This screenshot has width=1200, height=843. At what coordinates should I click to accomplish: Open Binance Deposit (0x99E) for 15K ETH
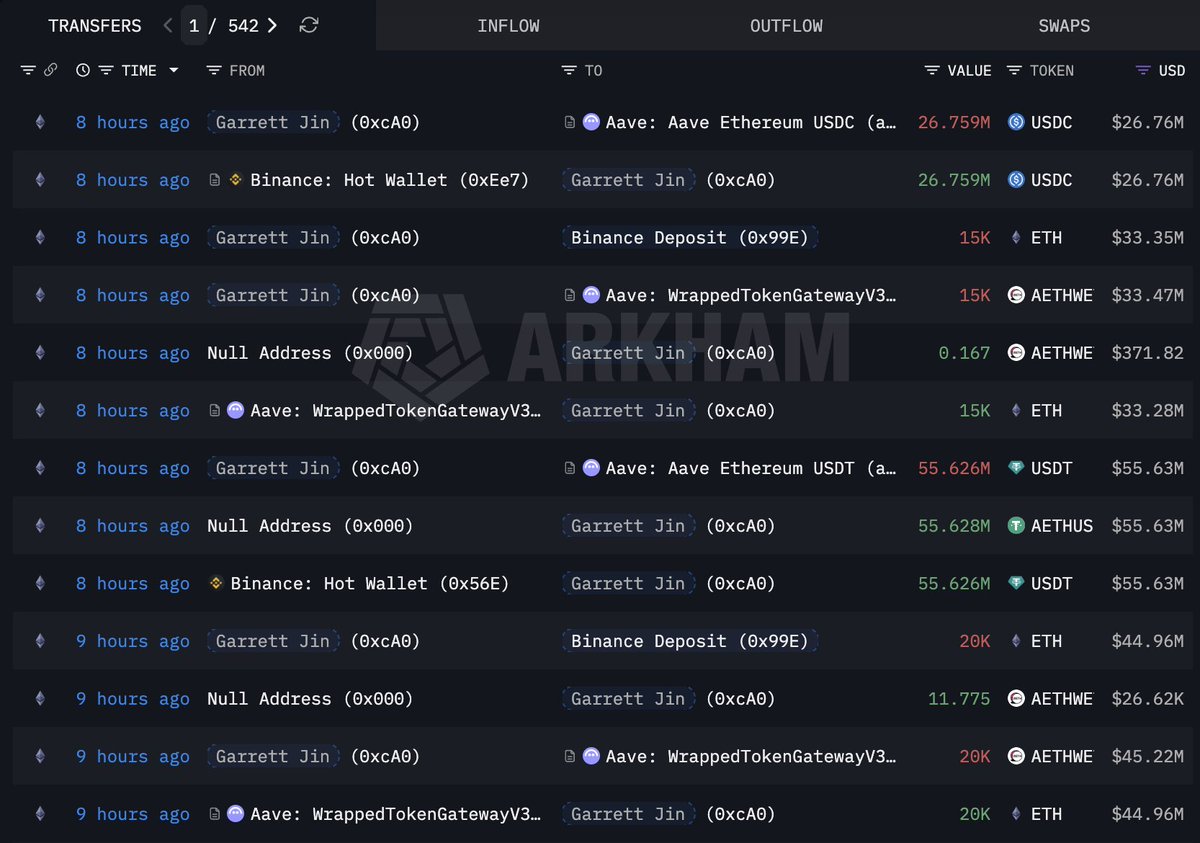690,238
